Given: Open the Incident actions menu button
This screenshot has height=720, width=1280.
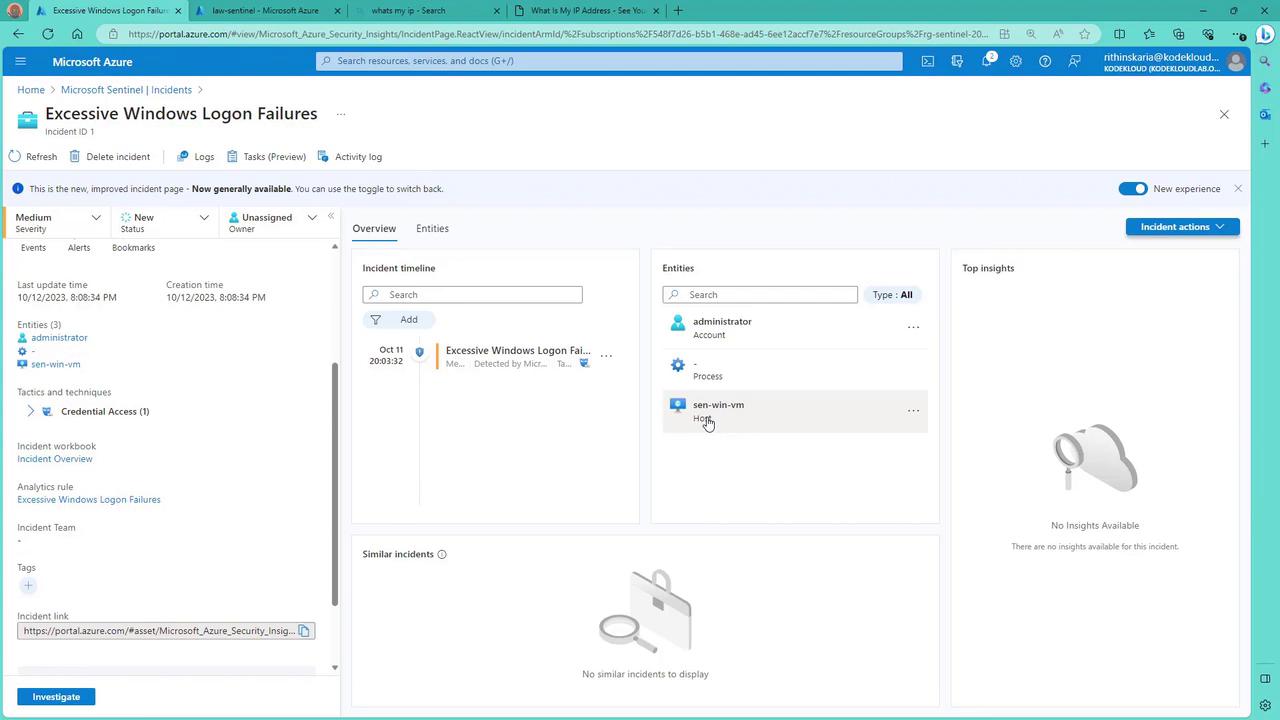Looking at the screenshot, I should pyautogui.click(x=1182, y=227).
